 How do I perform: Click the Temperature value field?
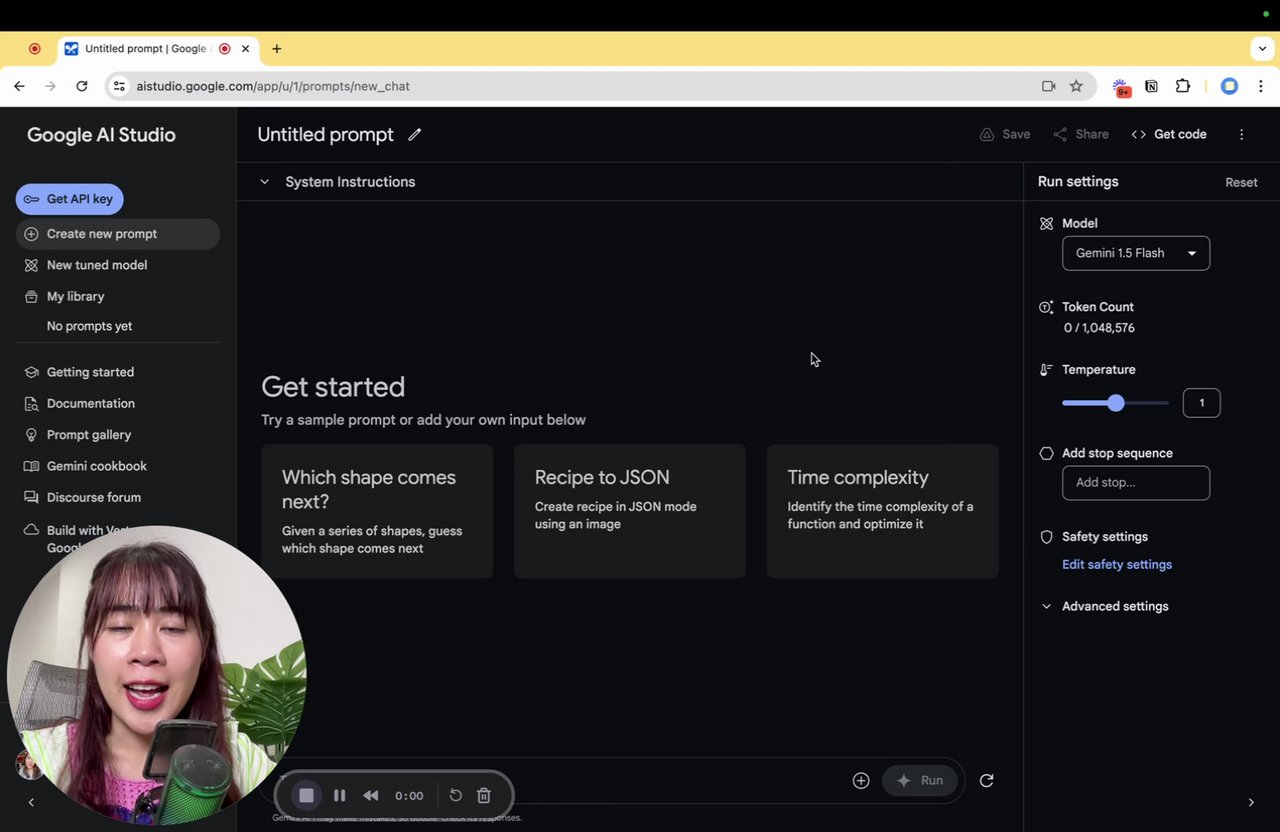pyautogui.click(x=1201, y=403)
